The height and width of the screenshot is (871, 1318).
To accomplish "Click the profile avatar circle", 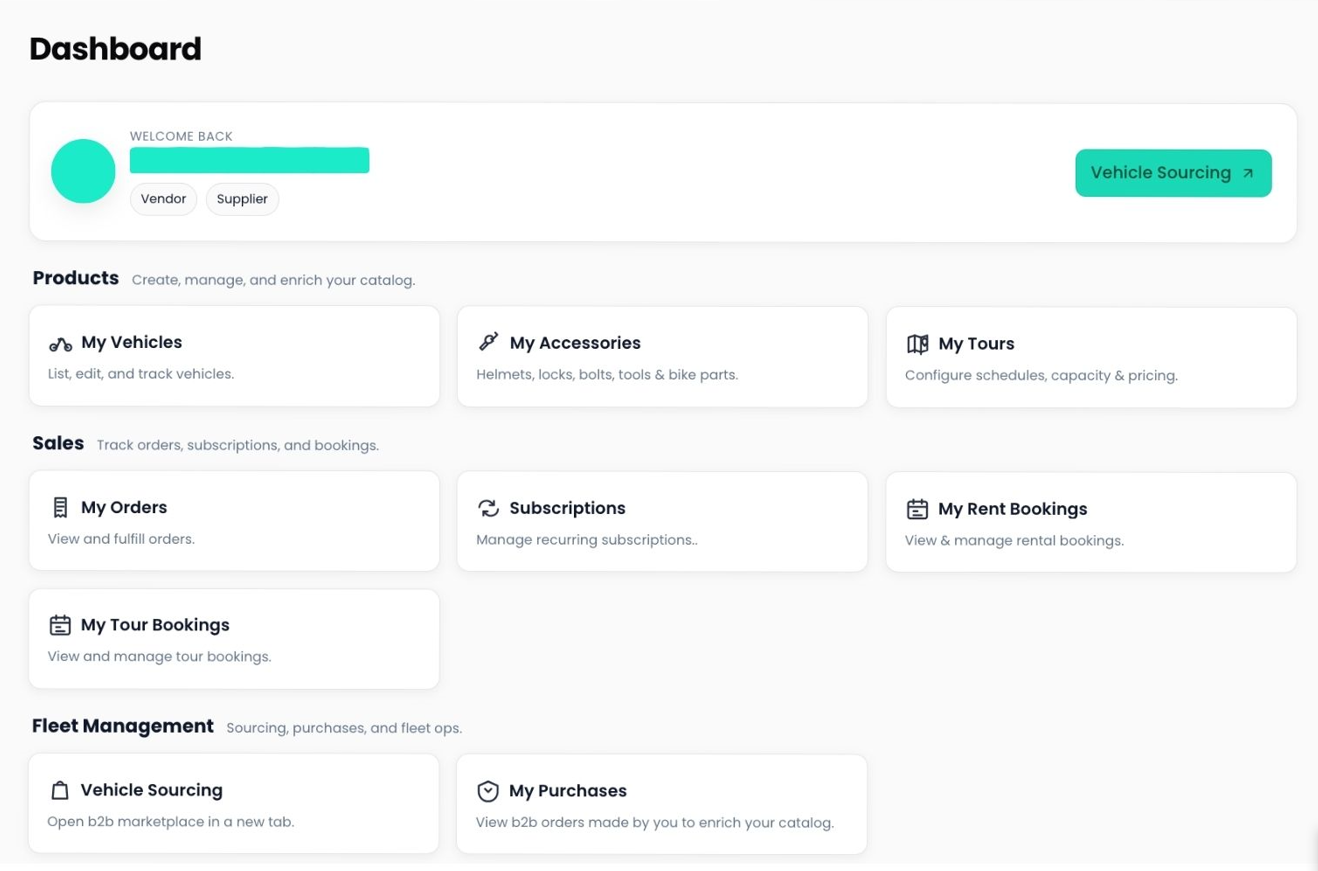I will (83, 170).
